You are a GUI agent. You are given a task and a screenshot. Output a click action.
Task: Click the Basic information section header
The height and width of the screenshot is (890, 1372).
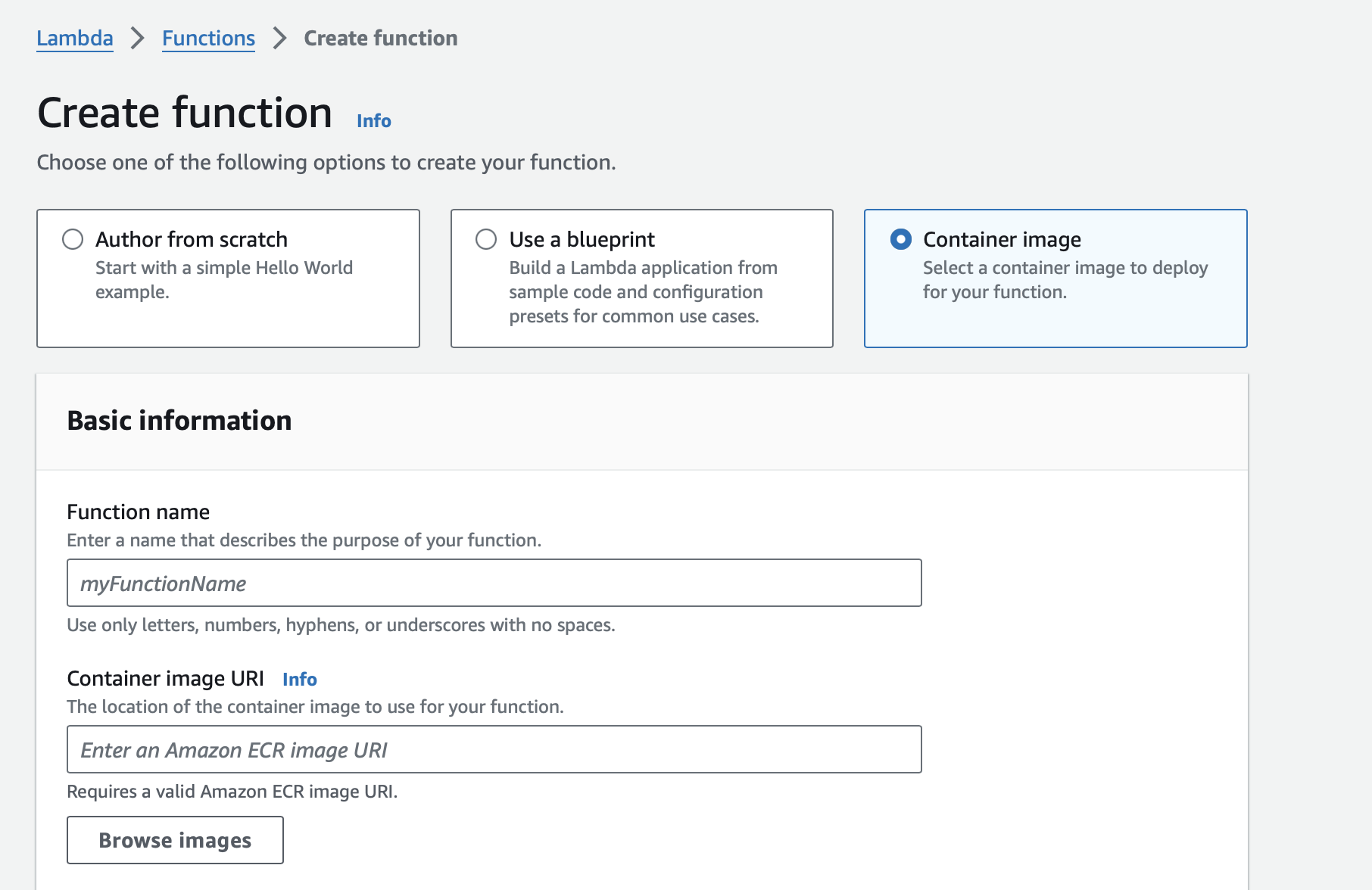pyautogui.click(x=179, y=421)
